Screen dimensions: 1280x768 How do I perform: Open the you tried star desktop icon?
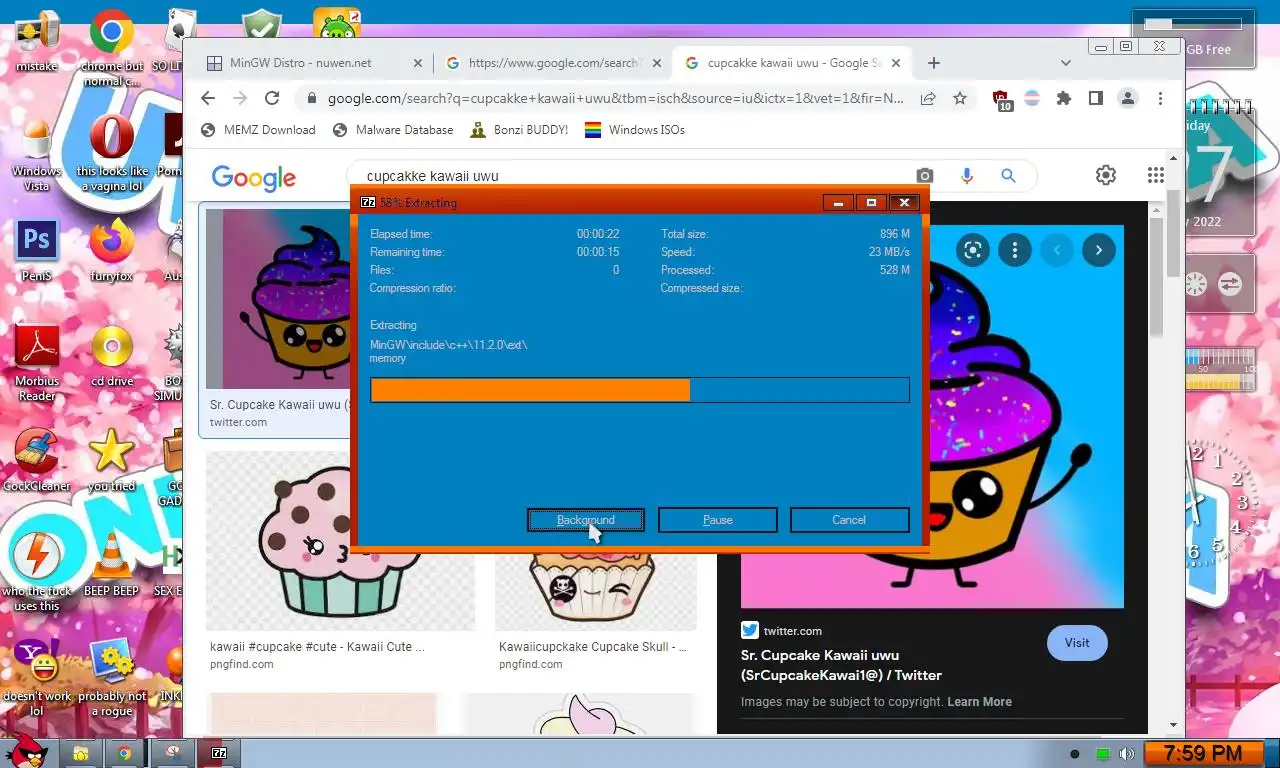click(111, 460)
